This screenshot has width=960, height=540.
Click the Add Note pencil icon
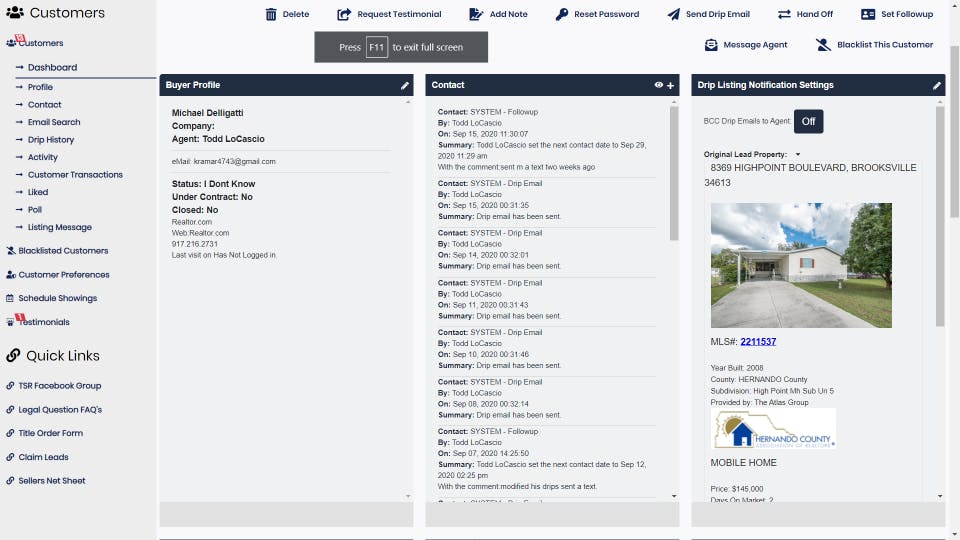pyautogui.click(x=476, y=14)
